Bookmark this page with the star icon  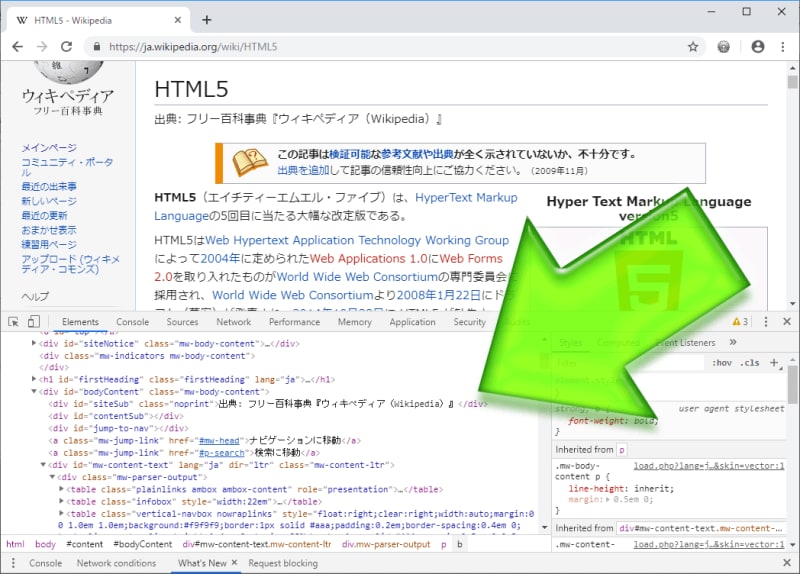pos(693,47)
